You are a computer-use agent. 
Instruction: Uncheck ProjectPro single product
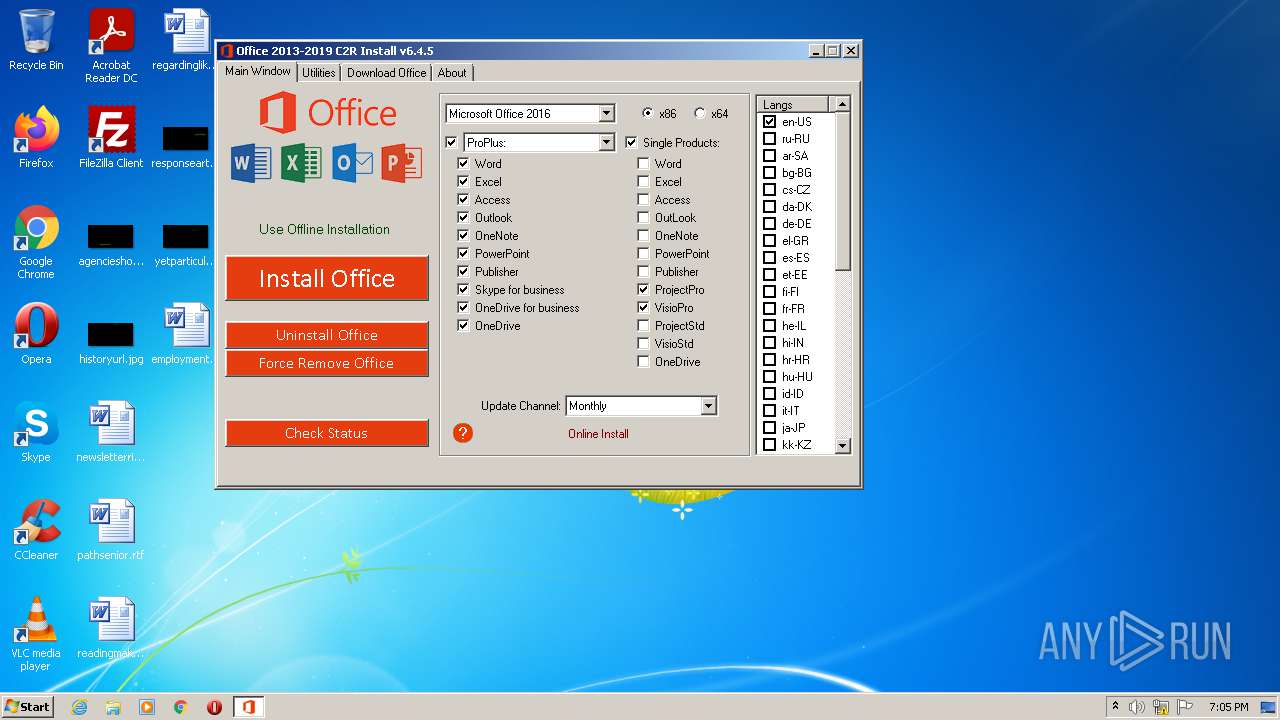[643, 289]
